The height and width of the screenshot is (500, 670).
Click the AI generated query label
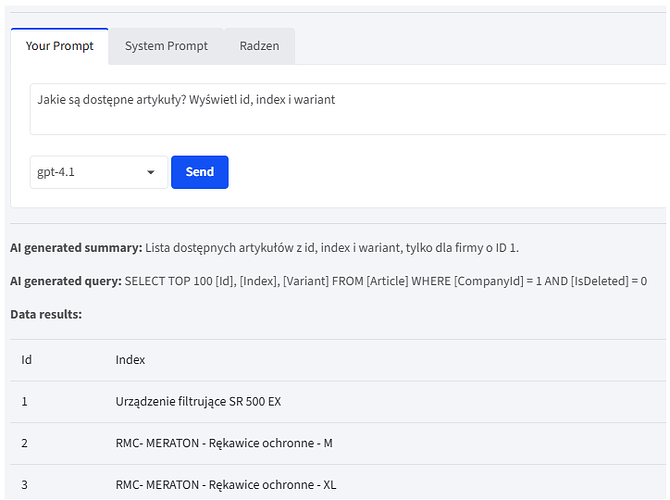[65, 281]
